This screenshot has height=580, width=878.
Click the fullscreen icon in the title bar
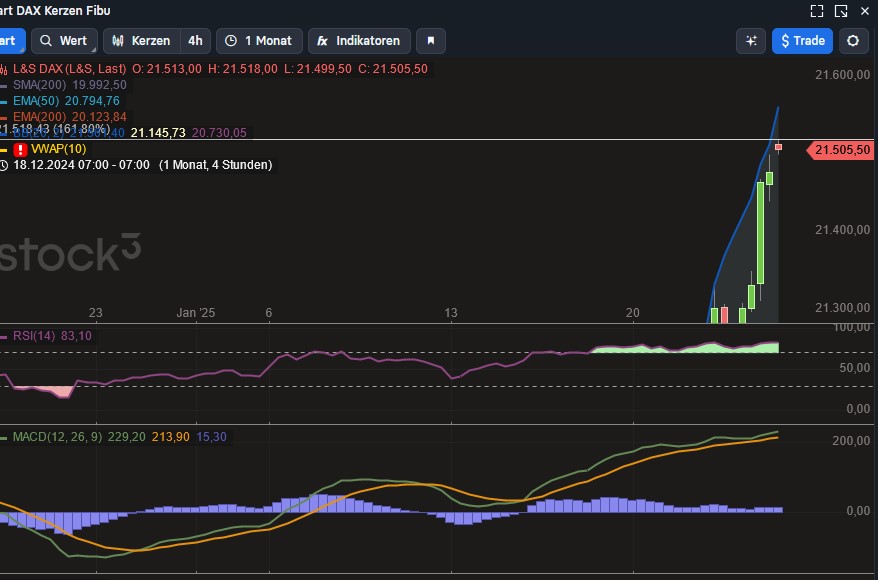coord(817,11)
